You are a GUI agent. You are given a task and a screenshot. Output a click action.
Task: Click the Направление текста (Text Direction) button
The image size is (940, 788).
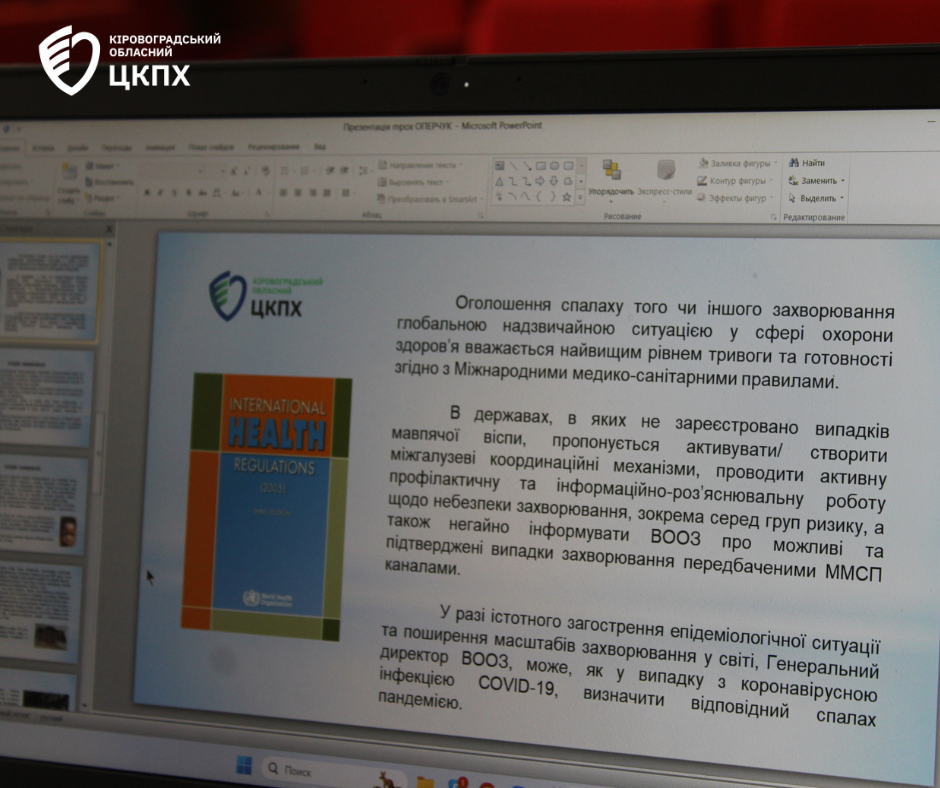click(418, 165)
